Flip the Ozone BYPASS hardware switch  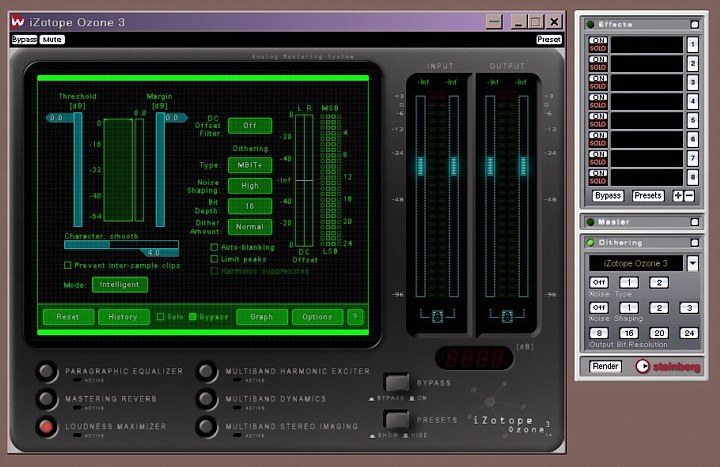click(x=397, y=383)
